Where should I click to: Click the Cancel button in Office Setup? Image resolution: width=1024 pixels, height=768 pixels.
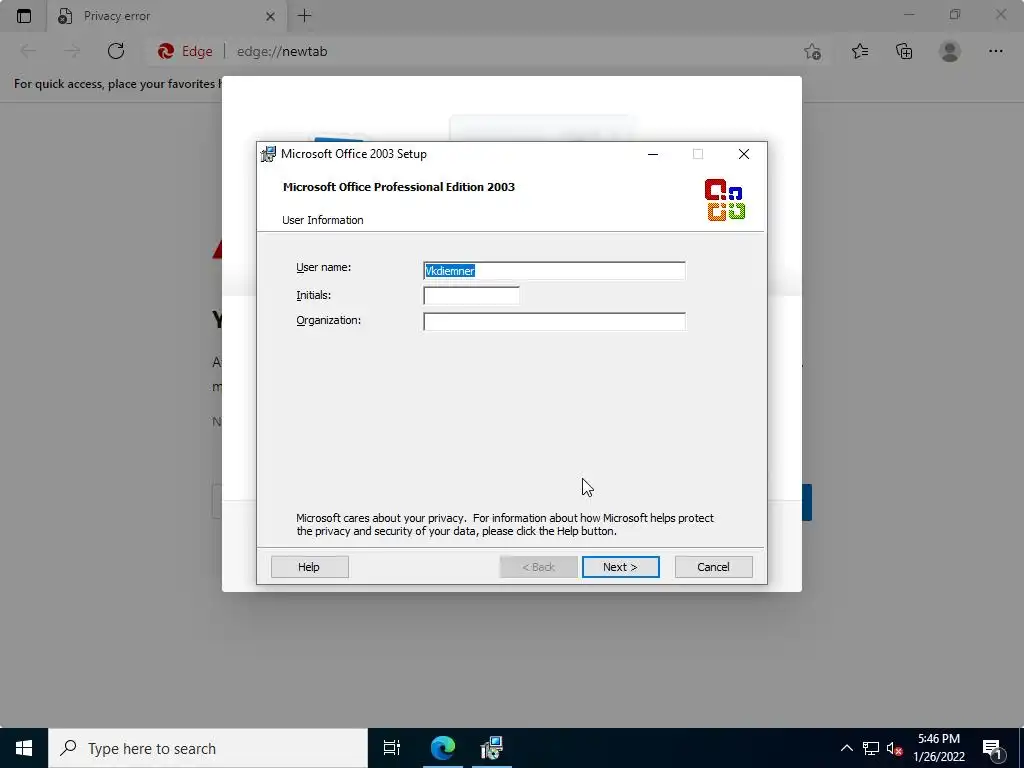click(x=713, y=567)
